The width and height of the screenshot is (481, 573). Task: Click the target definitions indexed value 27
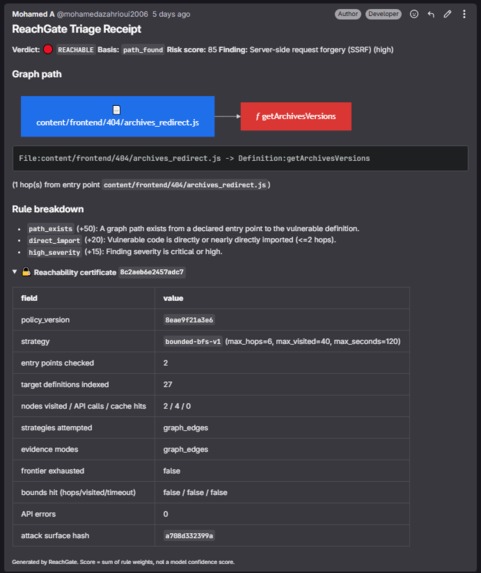click(x=168, y=384)
